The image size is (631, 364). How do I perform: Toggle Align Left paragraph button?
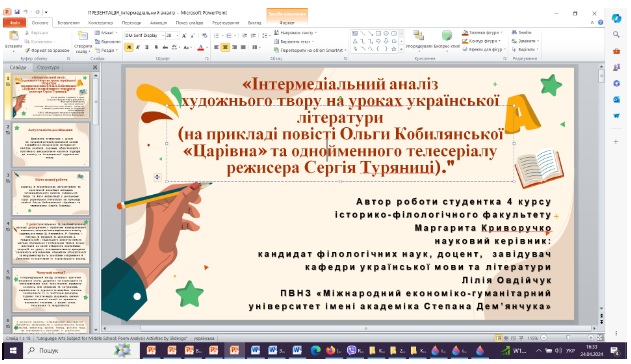(217, 47)
